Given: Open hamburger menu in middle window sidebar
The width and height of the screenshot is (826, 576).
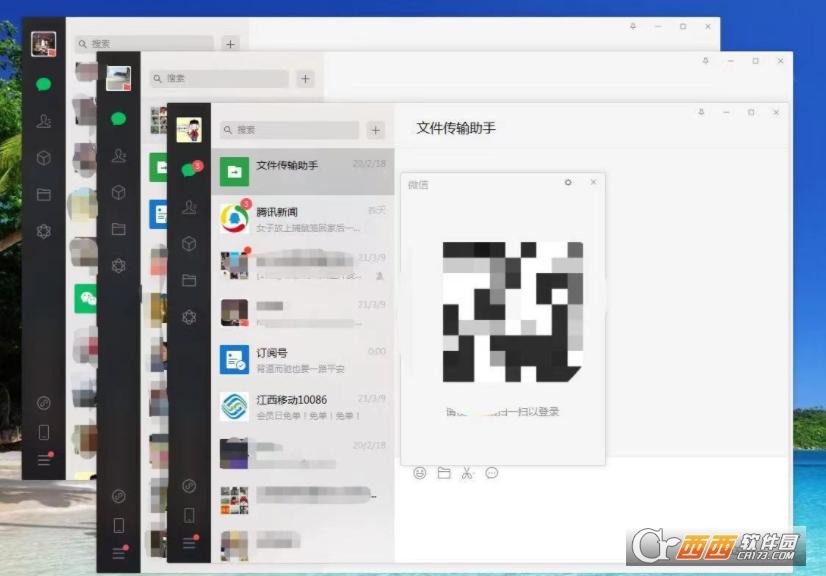Looking at the screenshot, I should click(119, 553).
